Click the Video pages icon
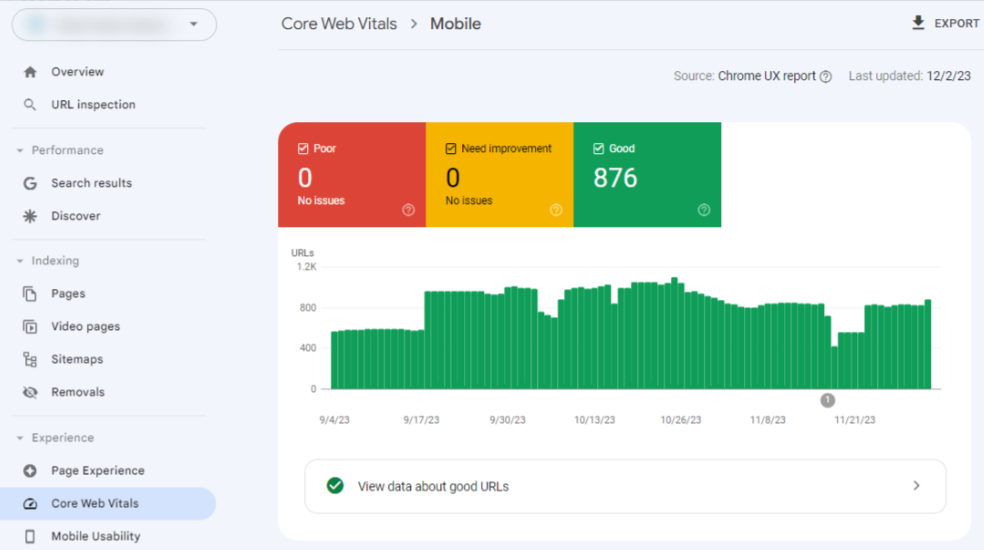 point(30,327)
